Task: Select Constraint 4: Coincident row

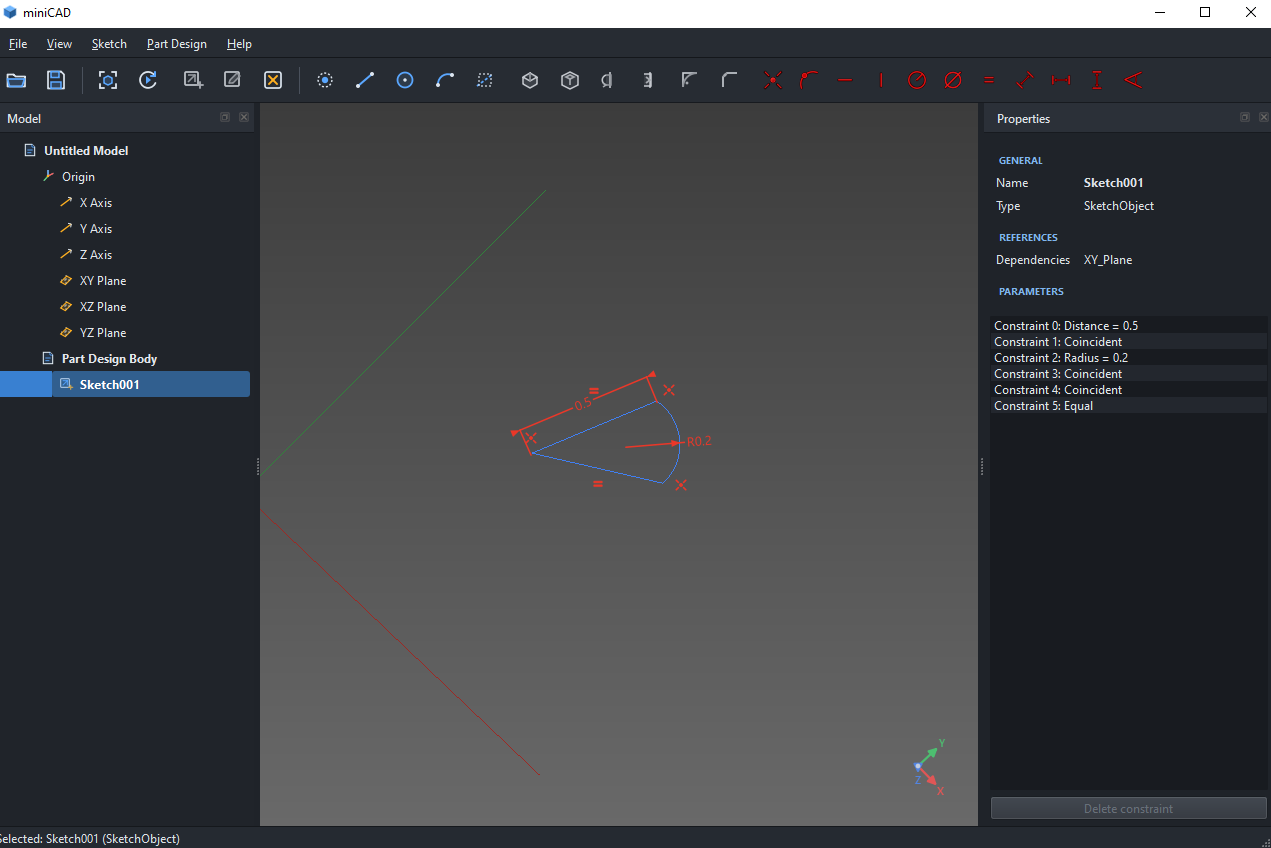Action: (1128, 390)
